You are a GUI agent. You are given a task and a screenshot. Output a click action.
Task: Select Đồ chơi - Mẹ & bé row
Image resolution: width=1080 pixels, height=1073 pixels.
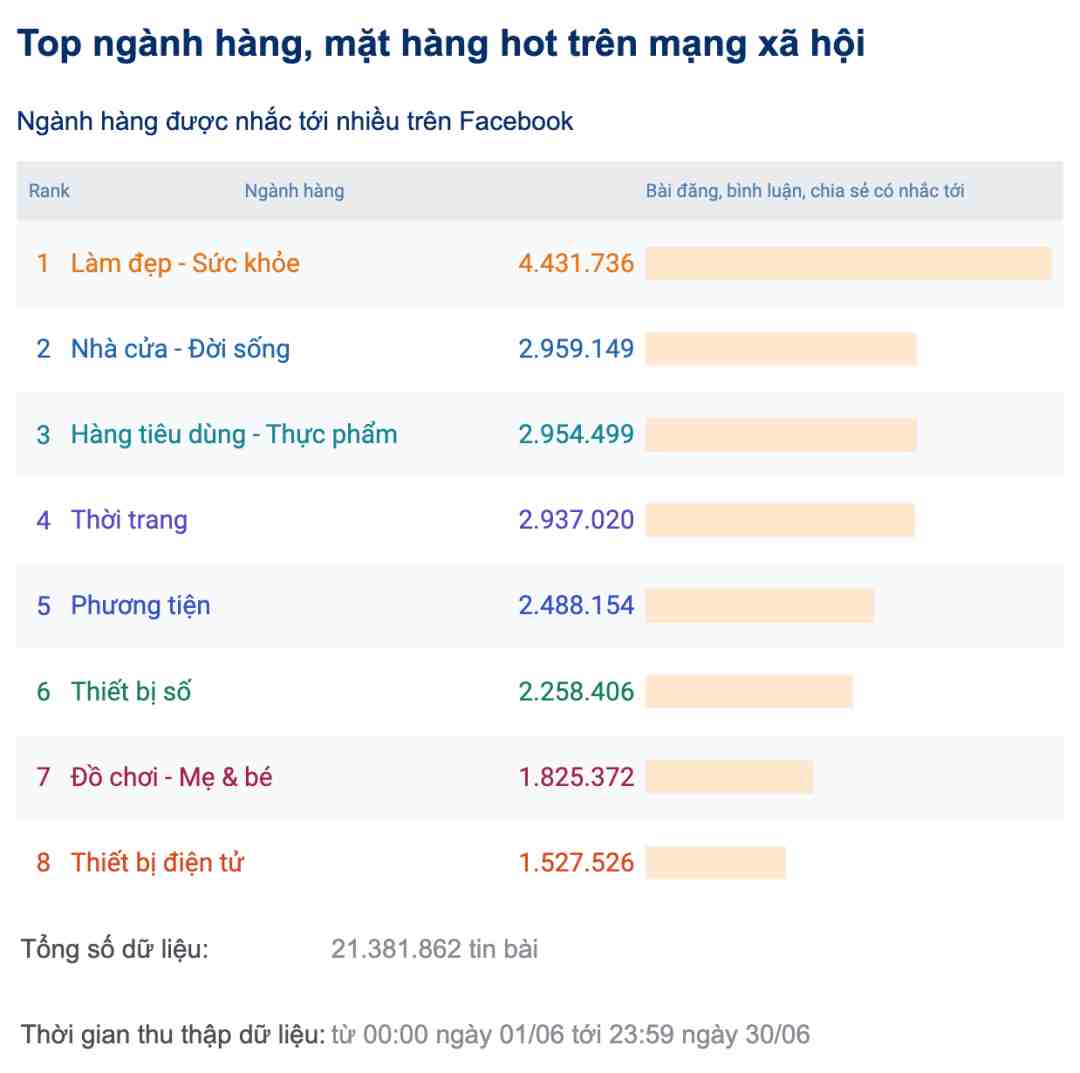539,778
